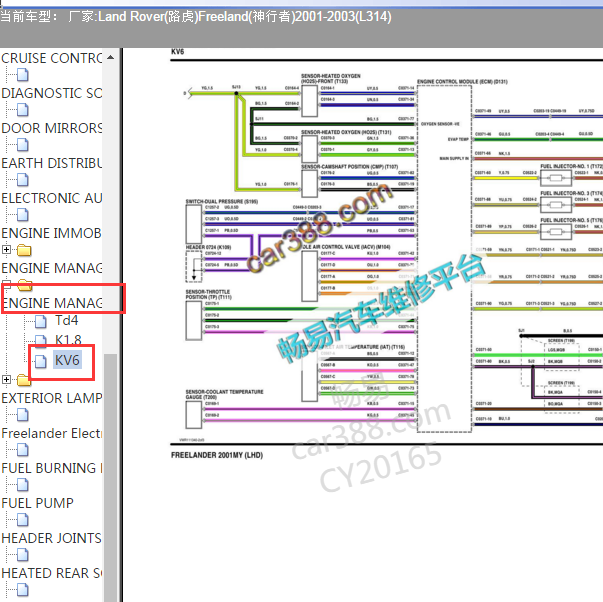Open the Td4 wiring diagram entry

pos(67,320)
